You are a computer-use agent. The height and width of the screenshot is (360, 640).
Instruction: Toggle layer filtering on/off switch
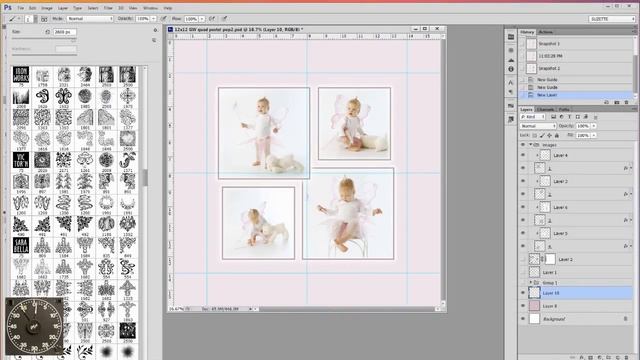pyautogui.click(x=596, y=117)
